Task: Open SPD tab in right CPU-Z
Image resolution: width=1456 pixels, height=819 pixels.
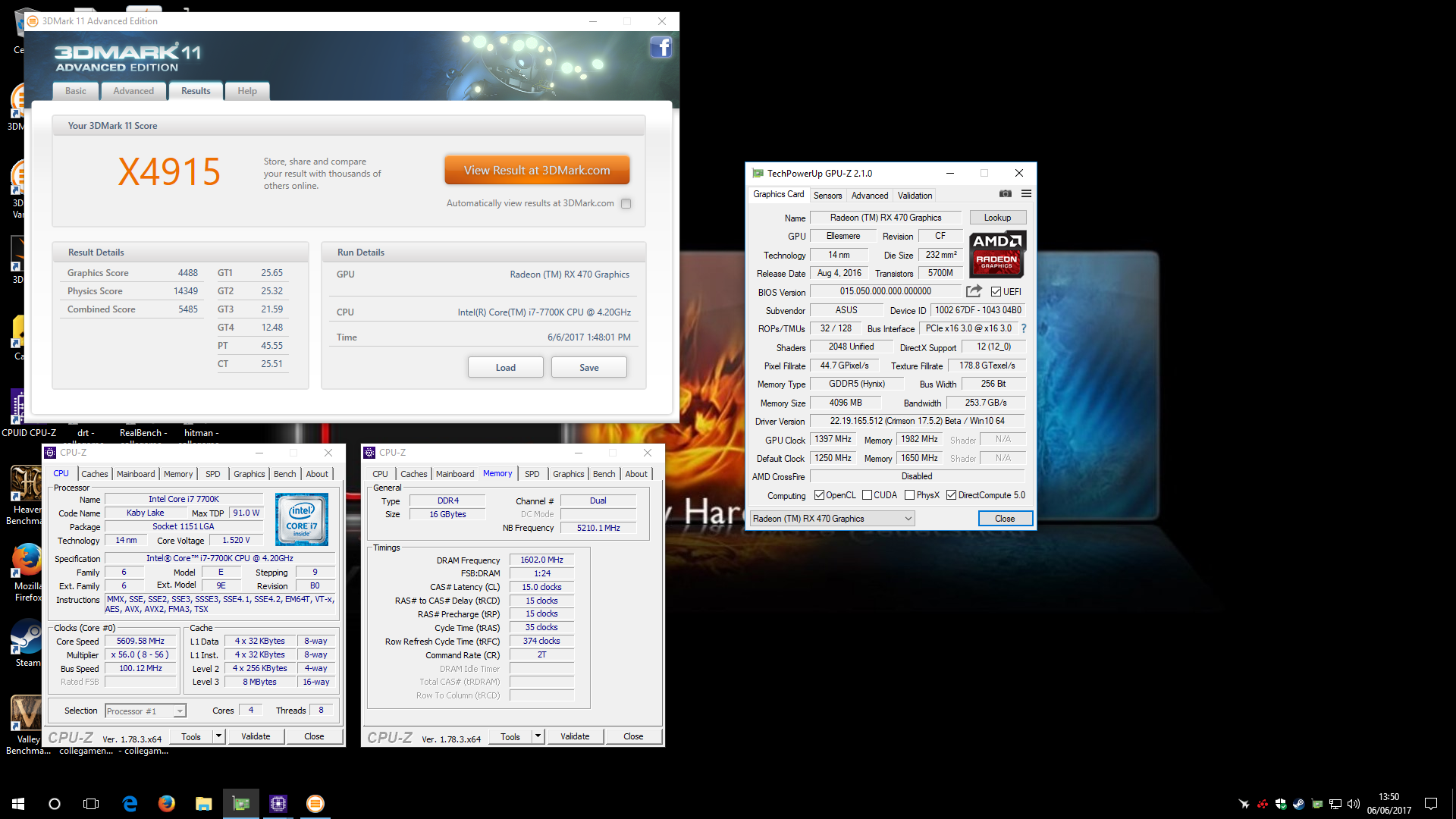Action: [x=532, y=474]
